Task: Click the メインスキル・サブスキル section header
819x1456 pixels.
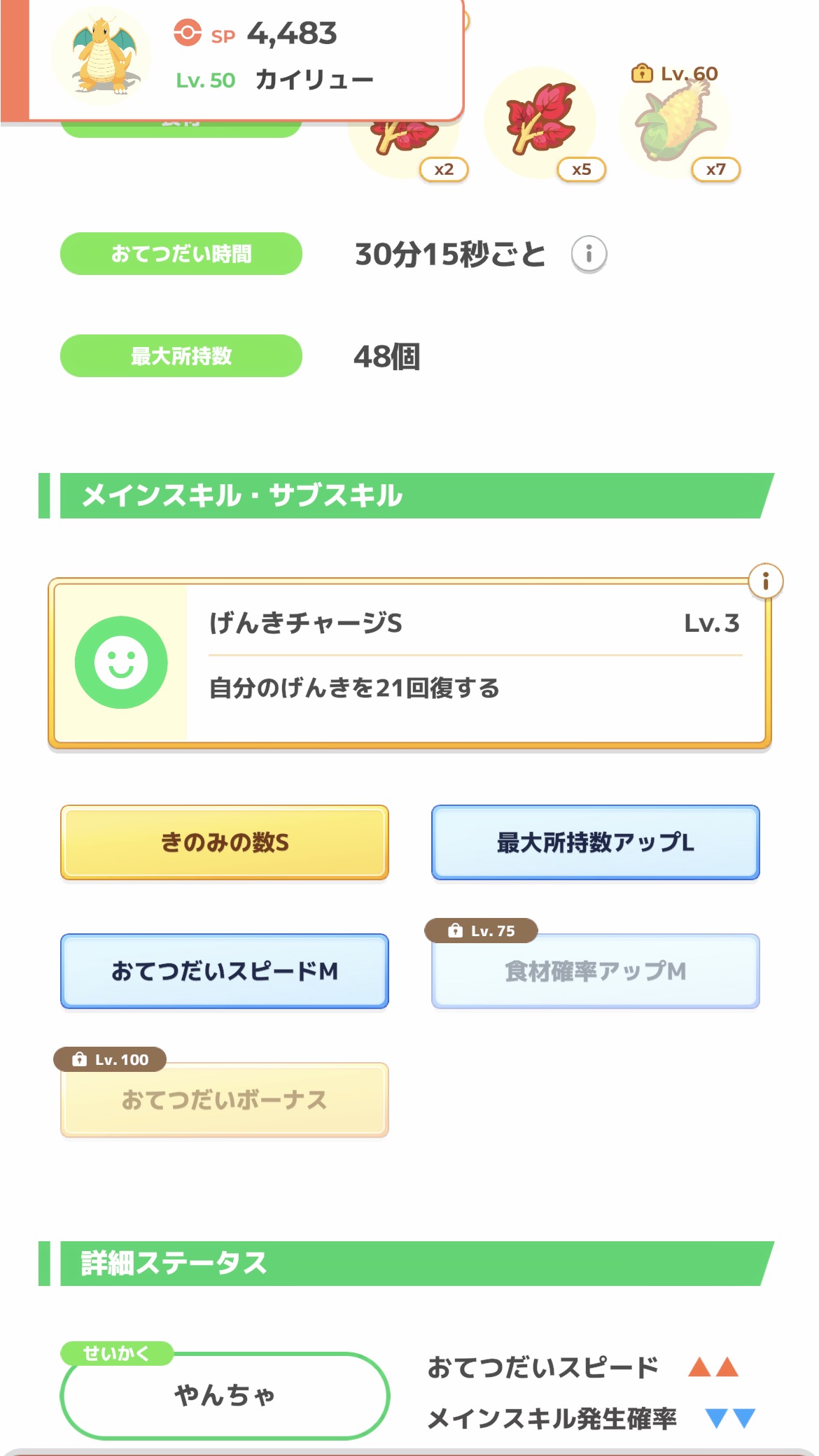Action: click(406, 495)
